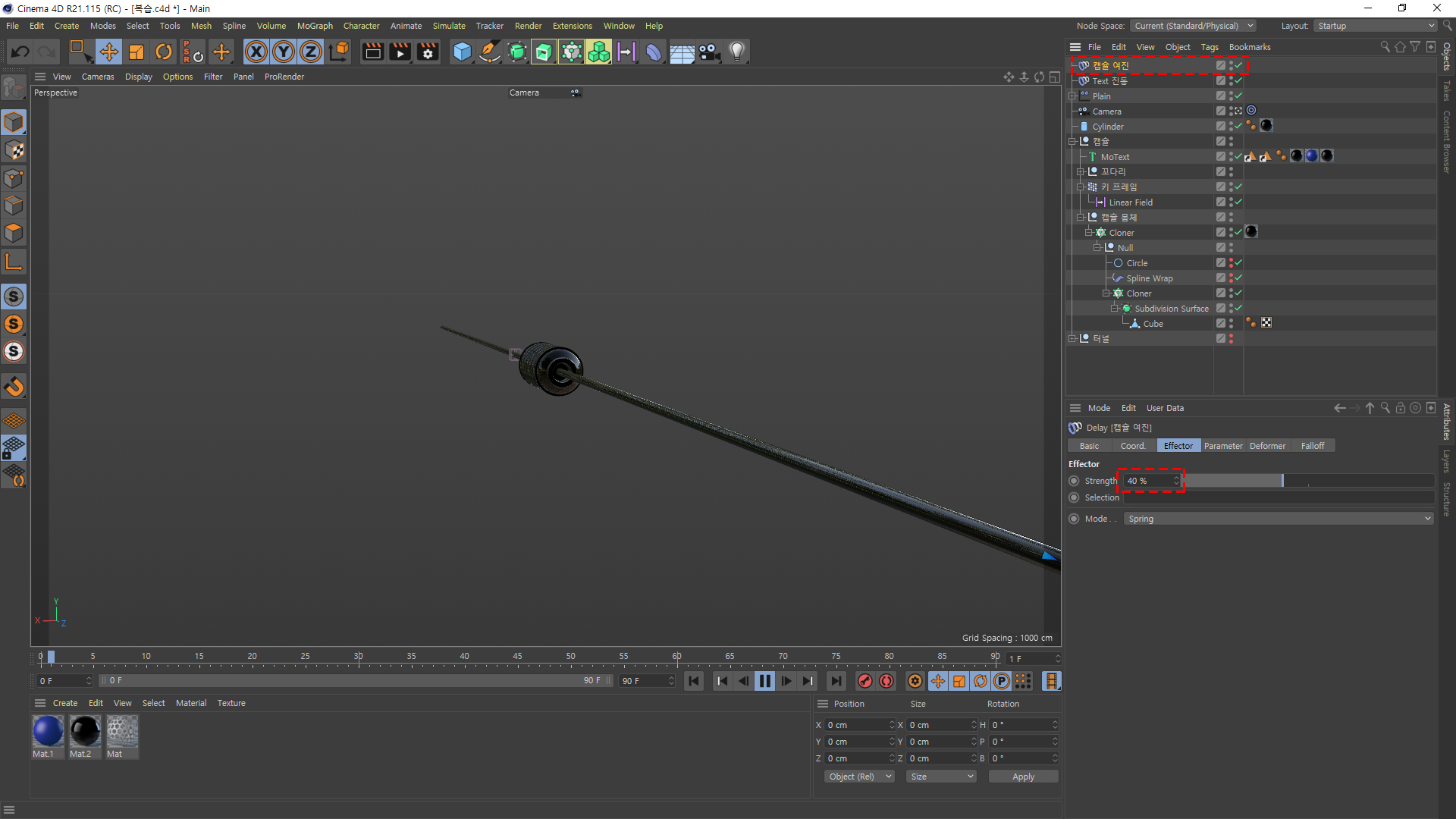1456x819 pixels.
Task: Click the Apply button
Action: tap(1023, 777)
